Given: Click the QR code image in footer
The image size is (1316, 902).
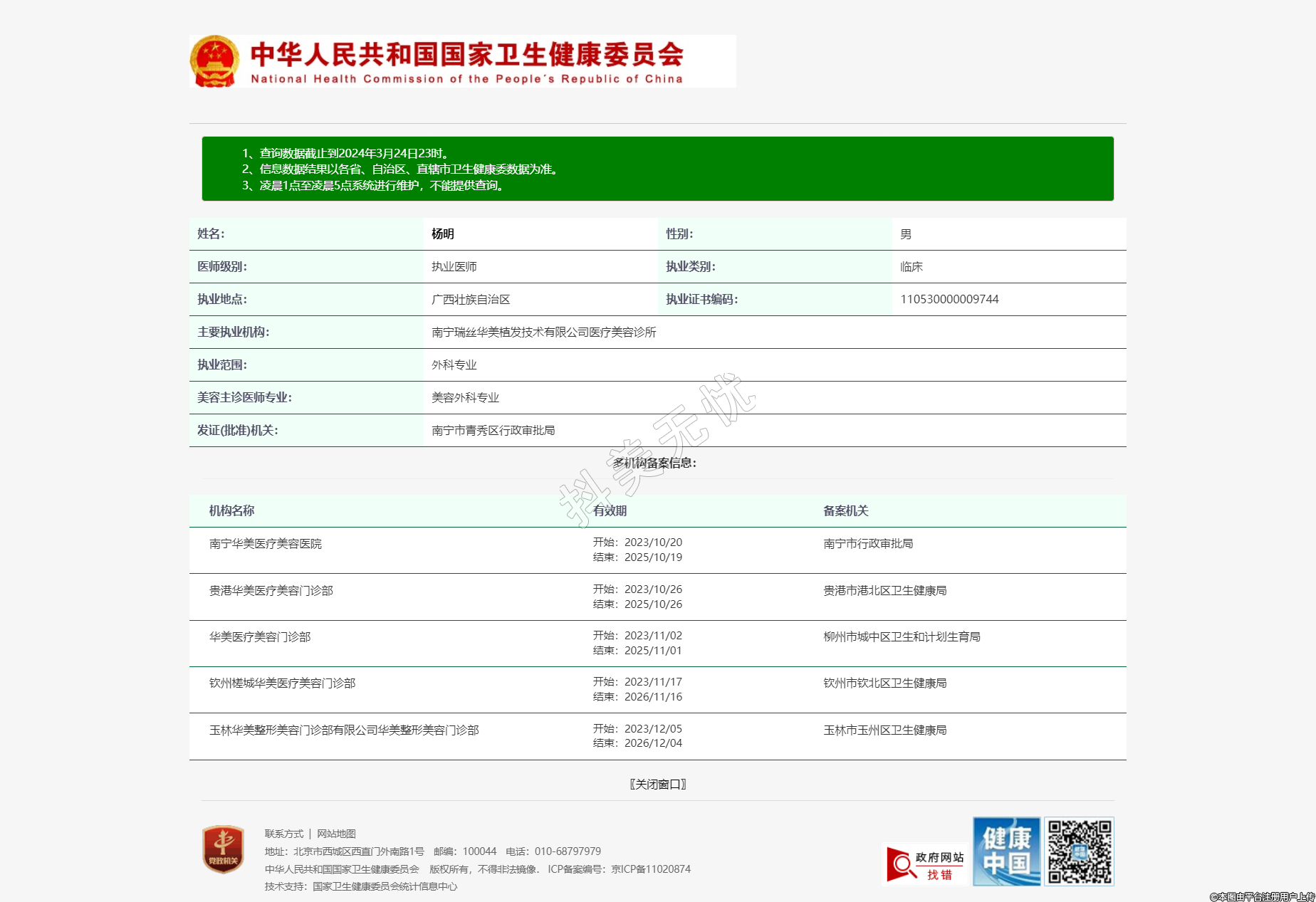Looking at the screenshot, I should (1079, 851).
